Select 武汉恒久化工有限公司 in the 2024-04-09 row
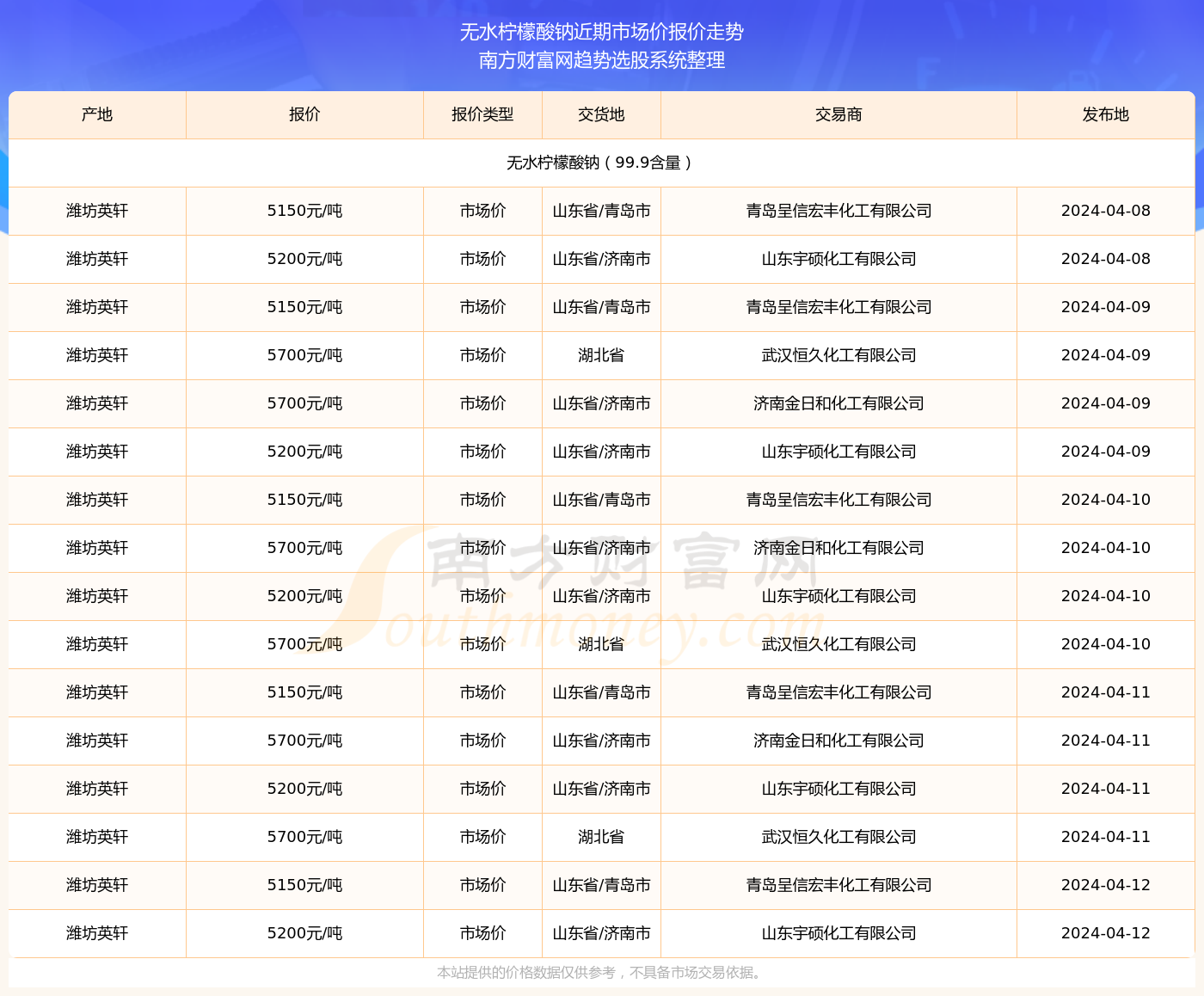Viewport: 1204px width, 996px height. pyautogui.click(x=838, y=355)
